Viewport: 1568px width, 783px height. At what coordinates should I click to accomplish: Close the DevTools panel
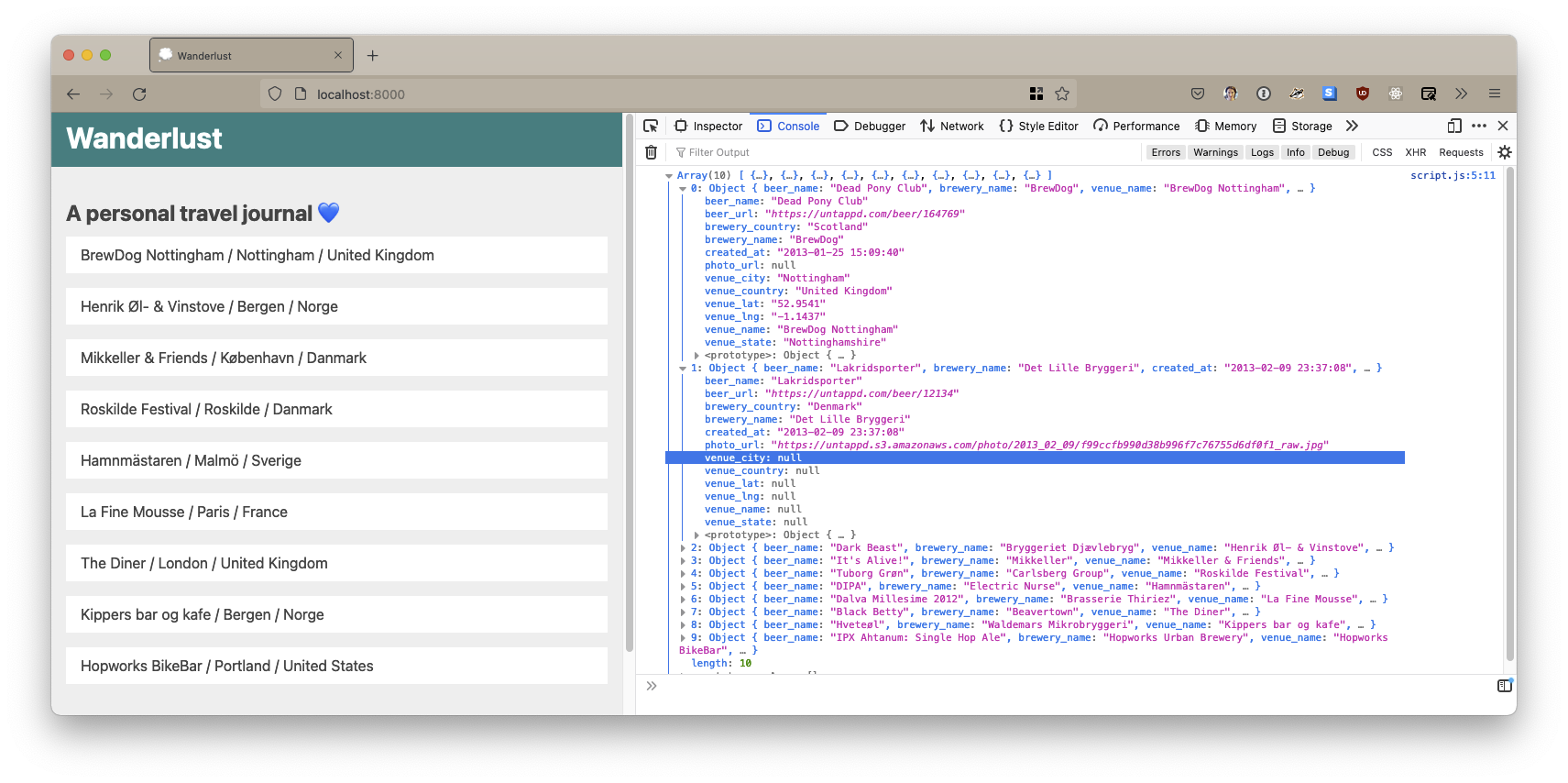(x=1503, y=126)
